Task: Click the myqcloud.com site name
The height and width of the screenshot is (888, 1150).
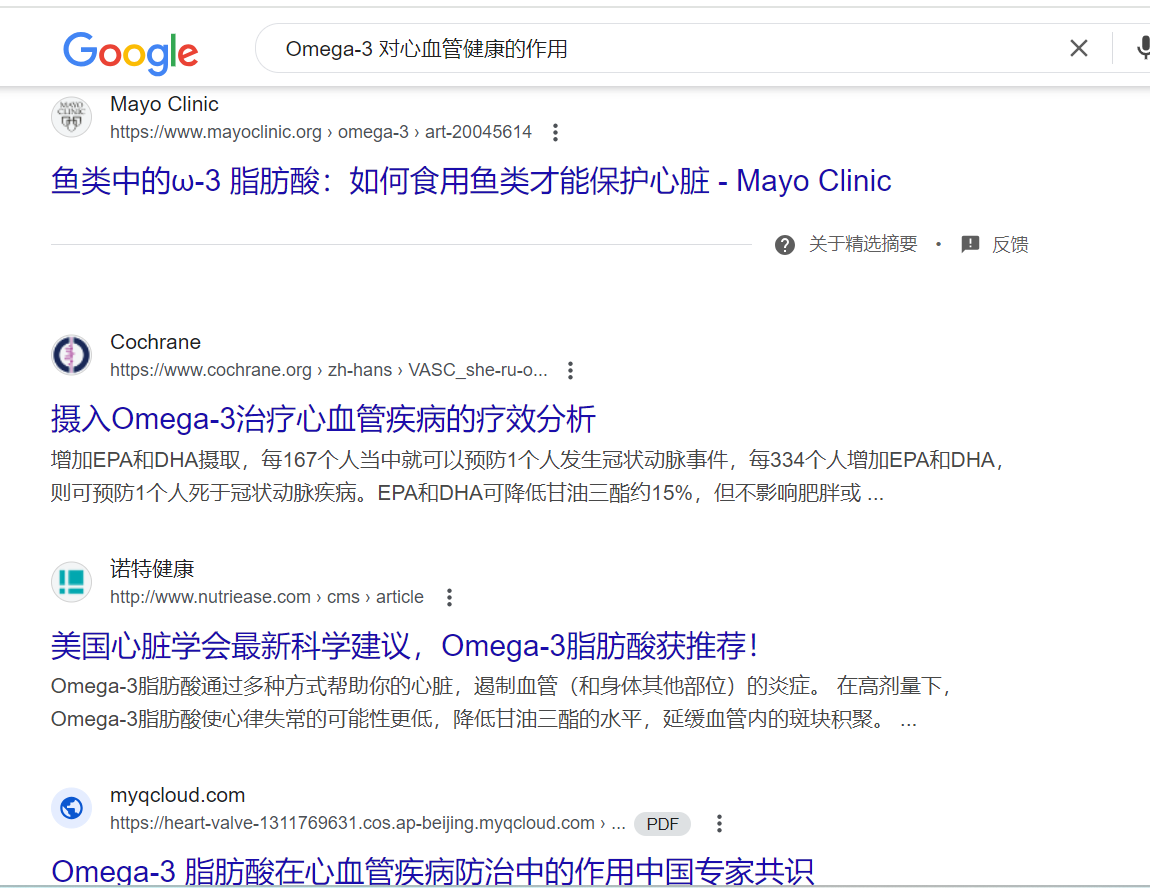Action: point(177,795)
